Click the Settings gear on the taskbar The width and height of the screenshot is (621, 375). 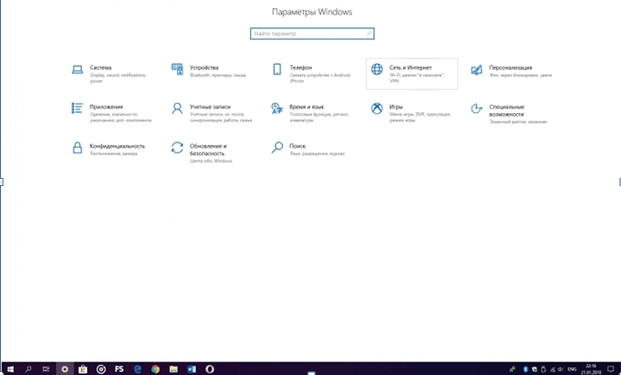click(x=64, y=369)
